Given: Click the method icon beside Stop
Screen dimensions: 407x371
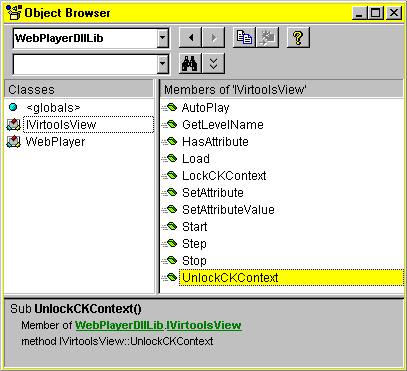Looking at the screenshot, I should (x=170, y=260).
